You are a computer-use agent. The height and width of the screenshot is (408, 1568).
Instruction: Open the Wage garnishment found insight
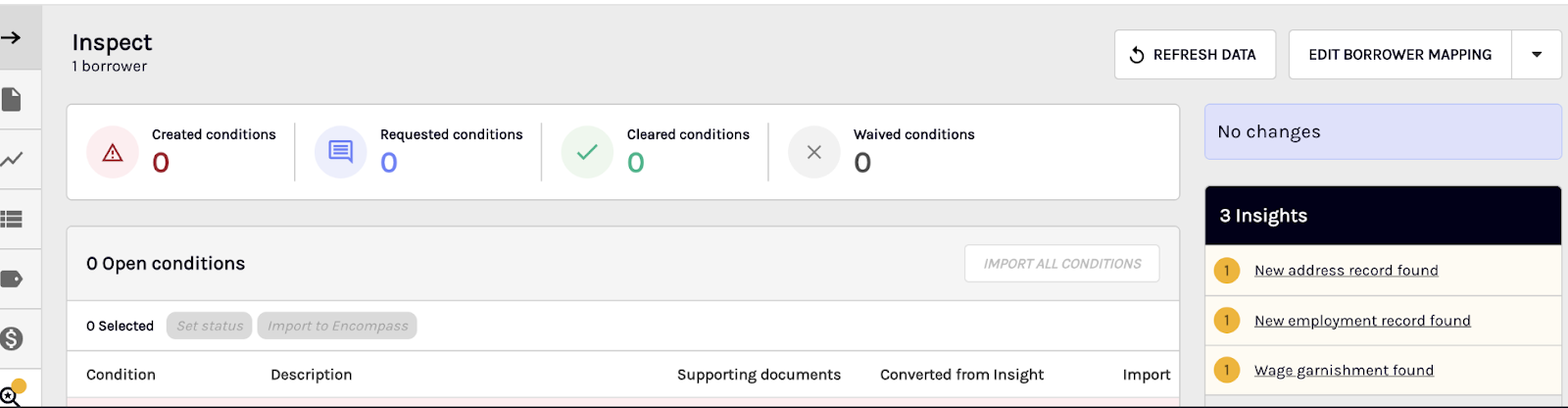pyautogui.click(x=1344, y=371)
